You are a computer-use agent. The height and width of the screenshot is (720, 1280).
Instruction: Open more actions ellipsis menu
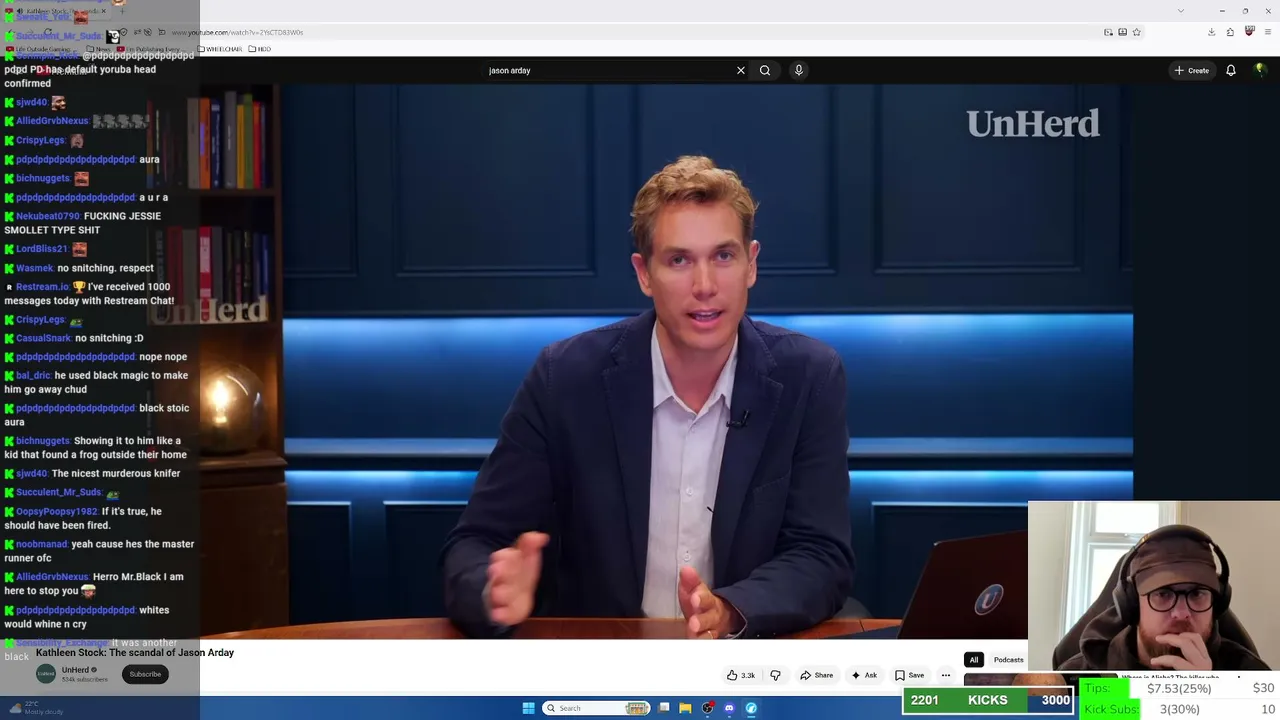pos(946,675)
